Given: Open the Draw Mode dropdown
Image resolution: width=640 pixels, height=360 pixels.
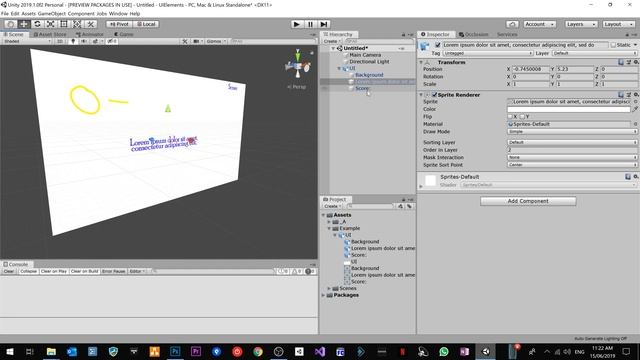Looking at the screenshot, I should tap(572, 131).
